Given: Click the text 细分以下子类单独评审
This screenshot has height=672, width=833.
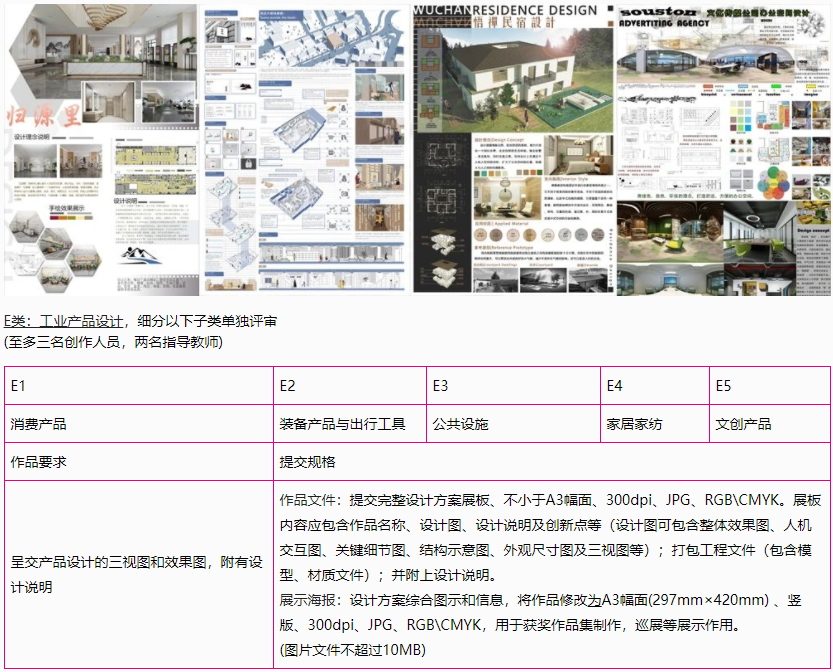Looking at the screenshot, I should click(x=207, y=321).
